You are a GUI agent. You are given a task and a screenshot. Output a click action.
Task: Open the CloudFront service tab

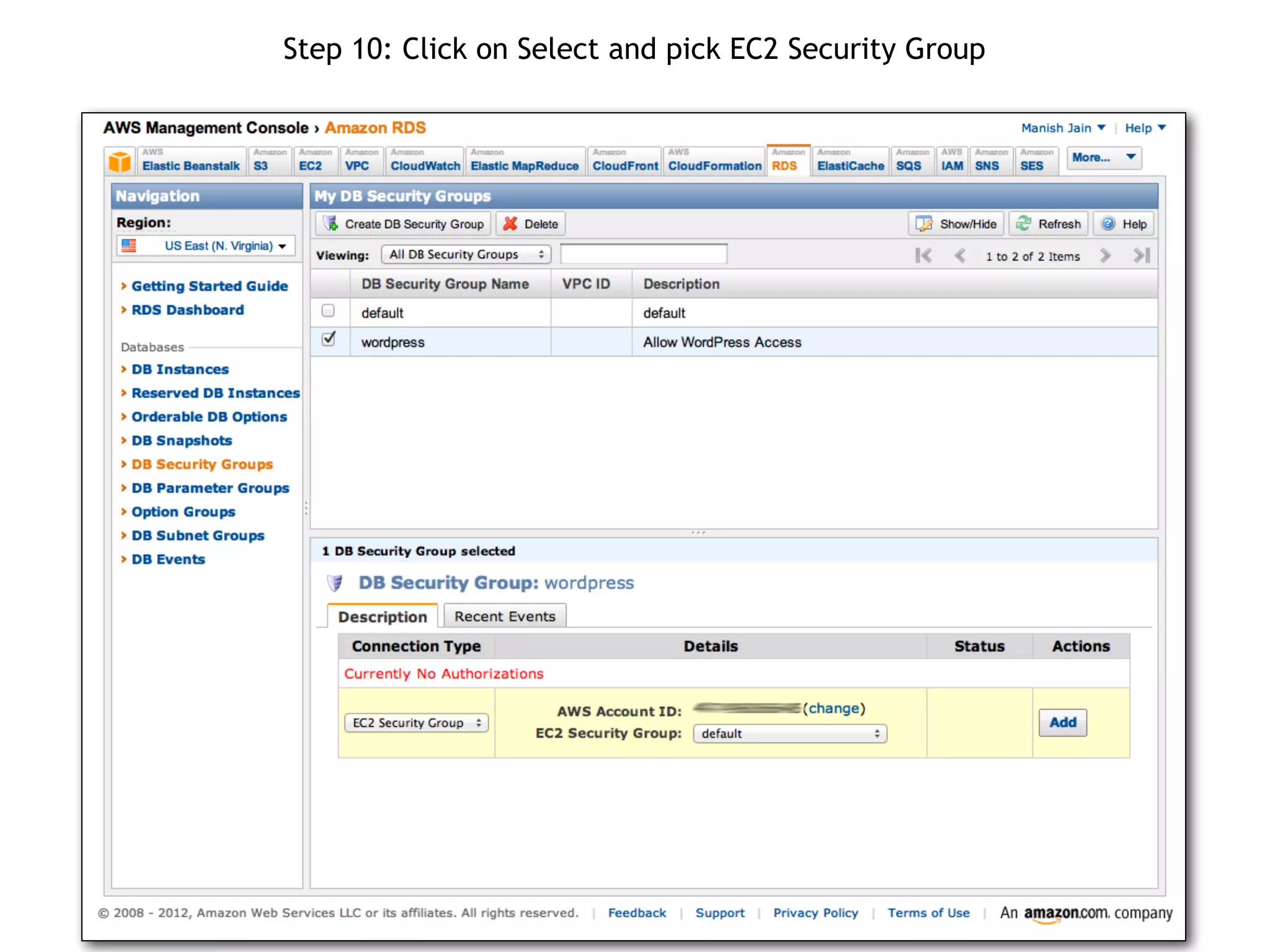[x=624, y=161]
